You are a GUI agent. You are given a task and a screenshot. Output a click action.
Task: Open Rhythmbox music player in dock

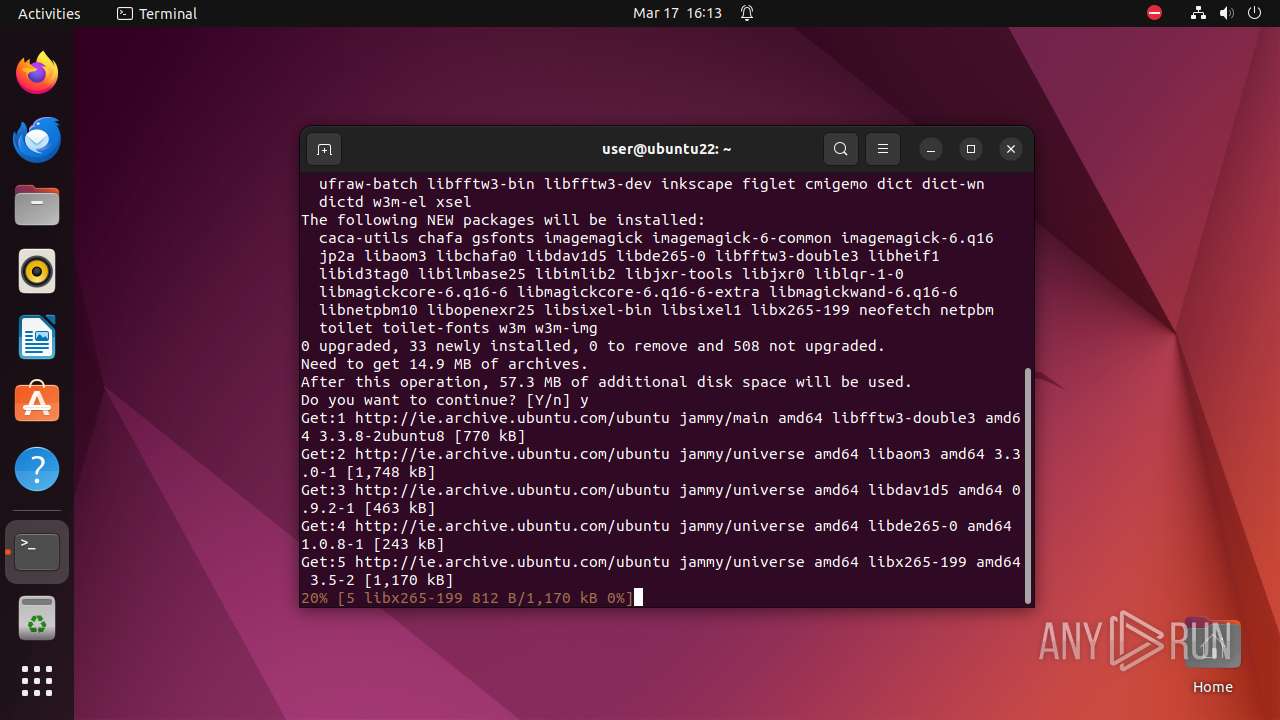[37, 271]
